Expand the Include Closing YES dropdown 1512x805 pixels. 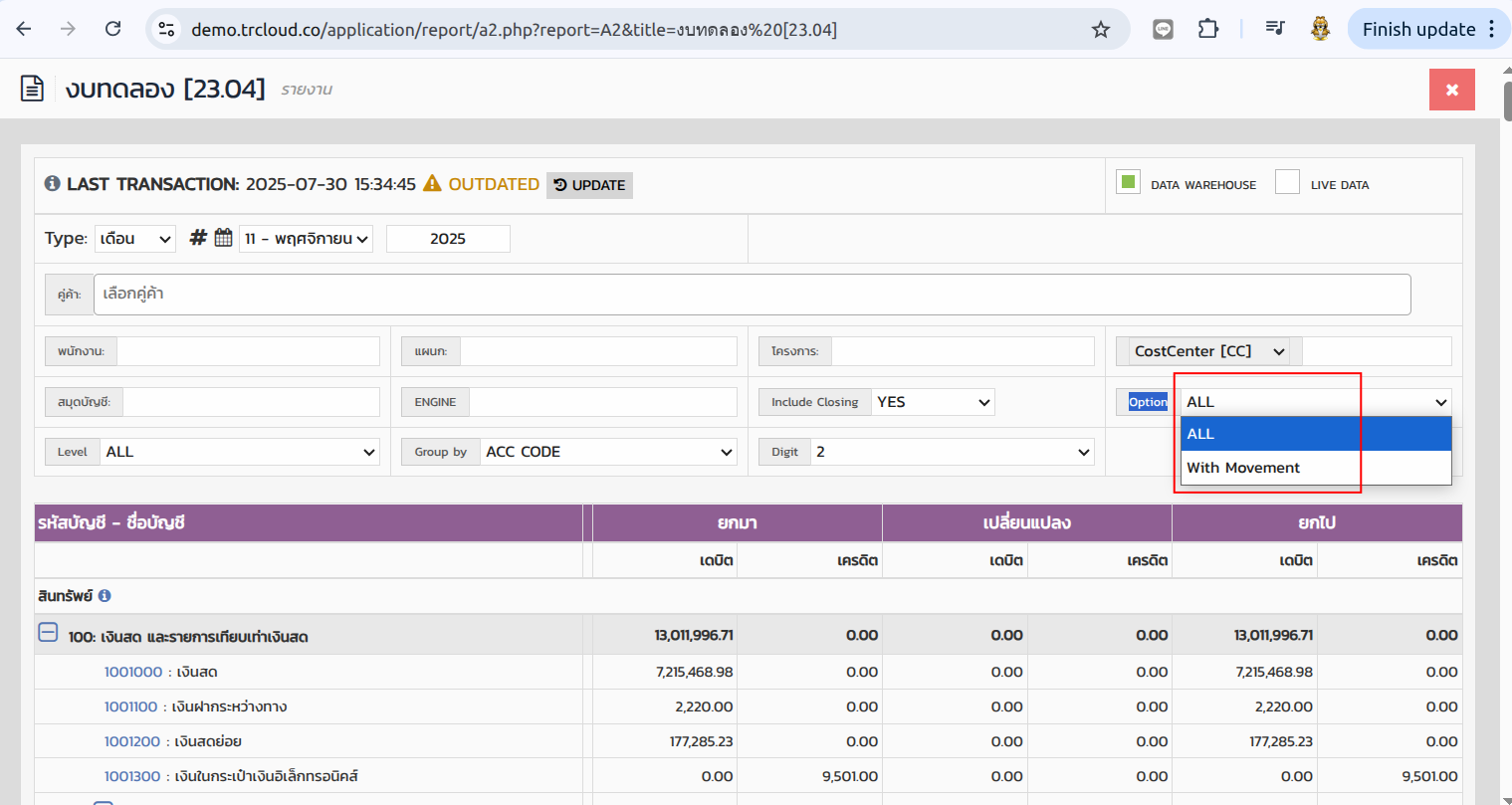(933, 402)
